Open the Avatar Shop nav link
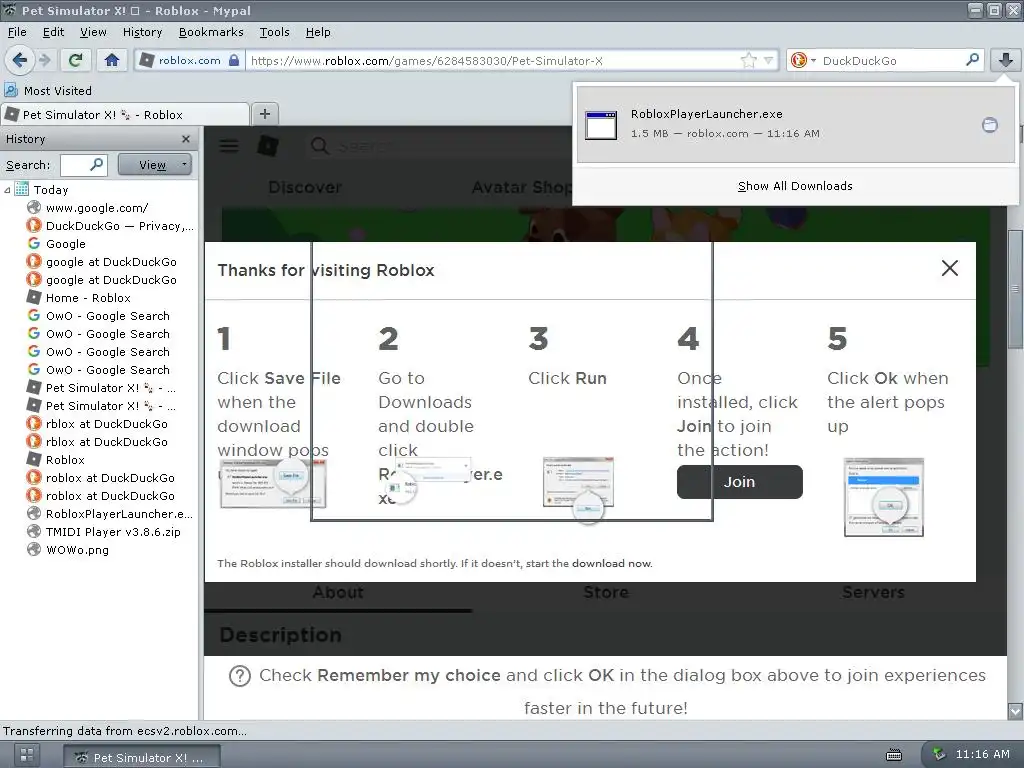The height and width of the screenshot is (768, 1024). (522, 187)
